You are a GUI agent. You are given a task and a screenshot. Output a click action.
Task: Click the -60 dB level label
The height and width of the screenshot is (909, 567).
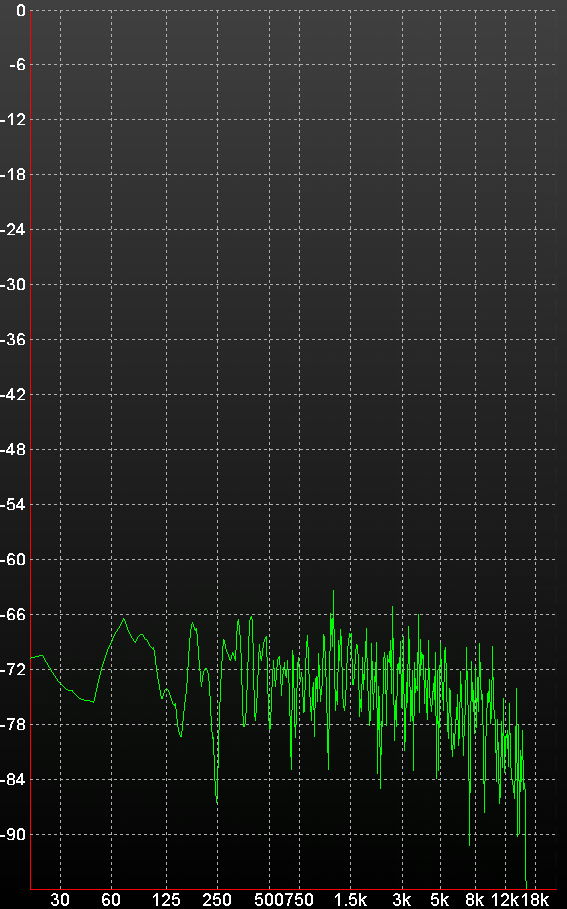[13, 559]
